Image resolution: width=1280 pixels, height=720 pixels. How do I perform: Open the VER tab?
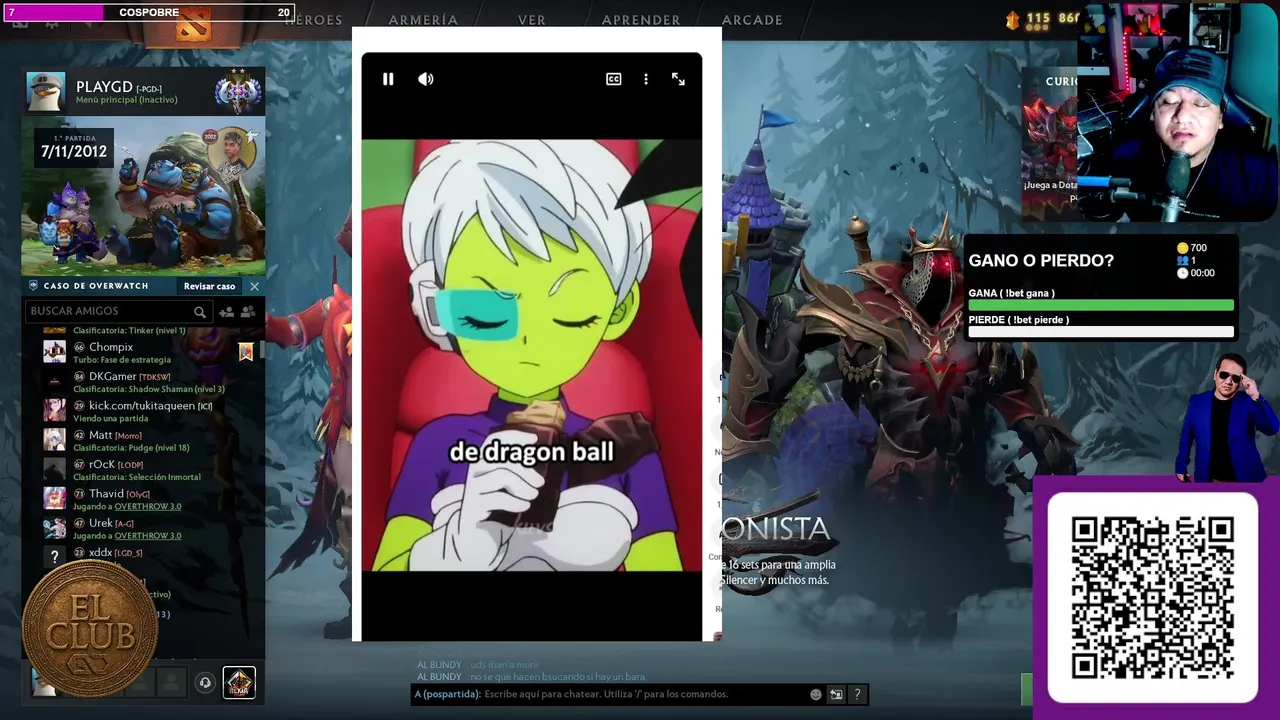click(x=532, y=20)
